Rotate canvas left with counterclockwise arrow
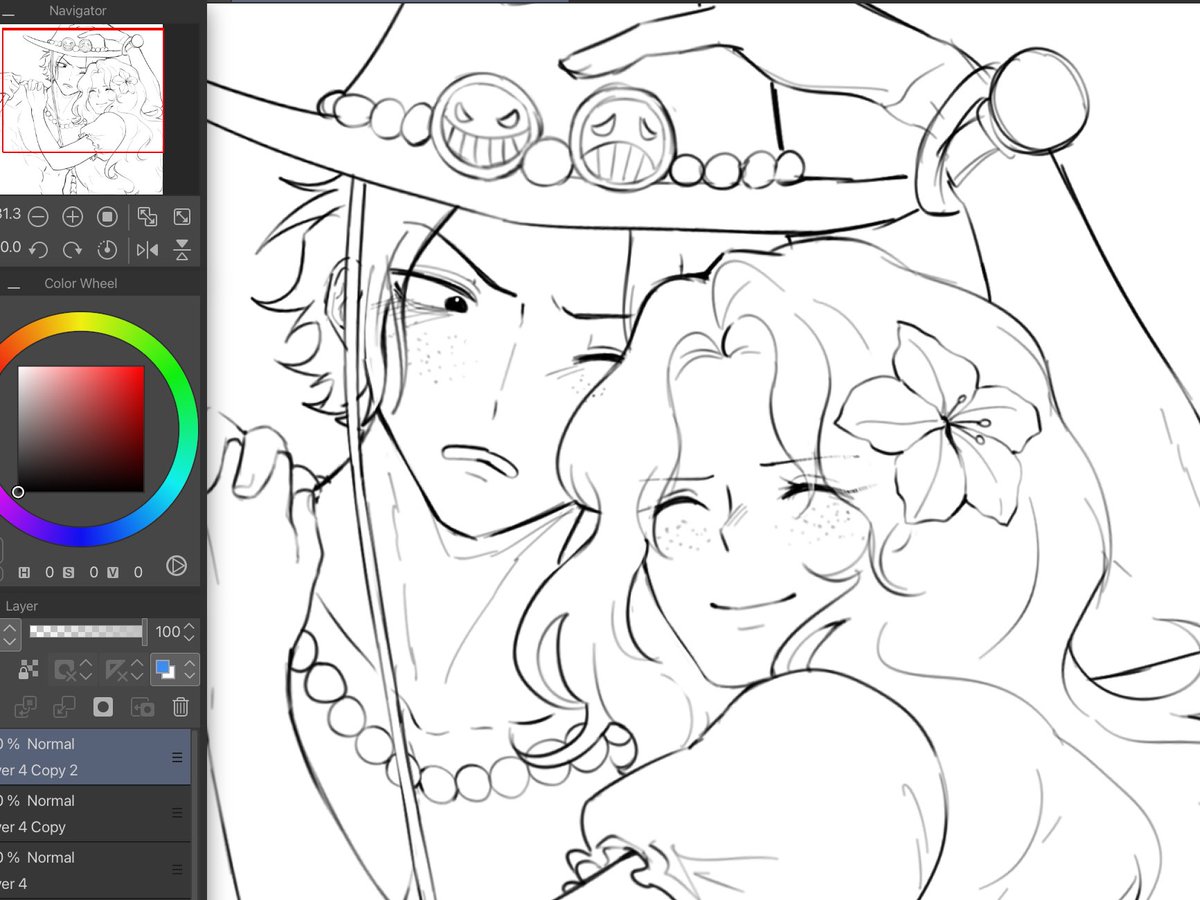 (38, 250)
